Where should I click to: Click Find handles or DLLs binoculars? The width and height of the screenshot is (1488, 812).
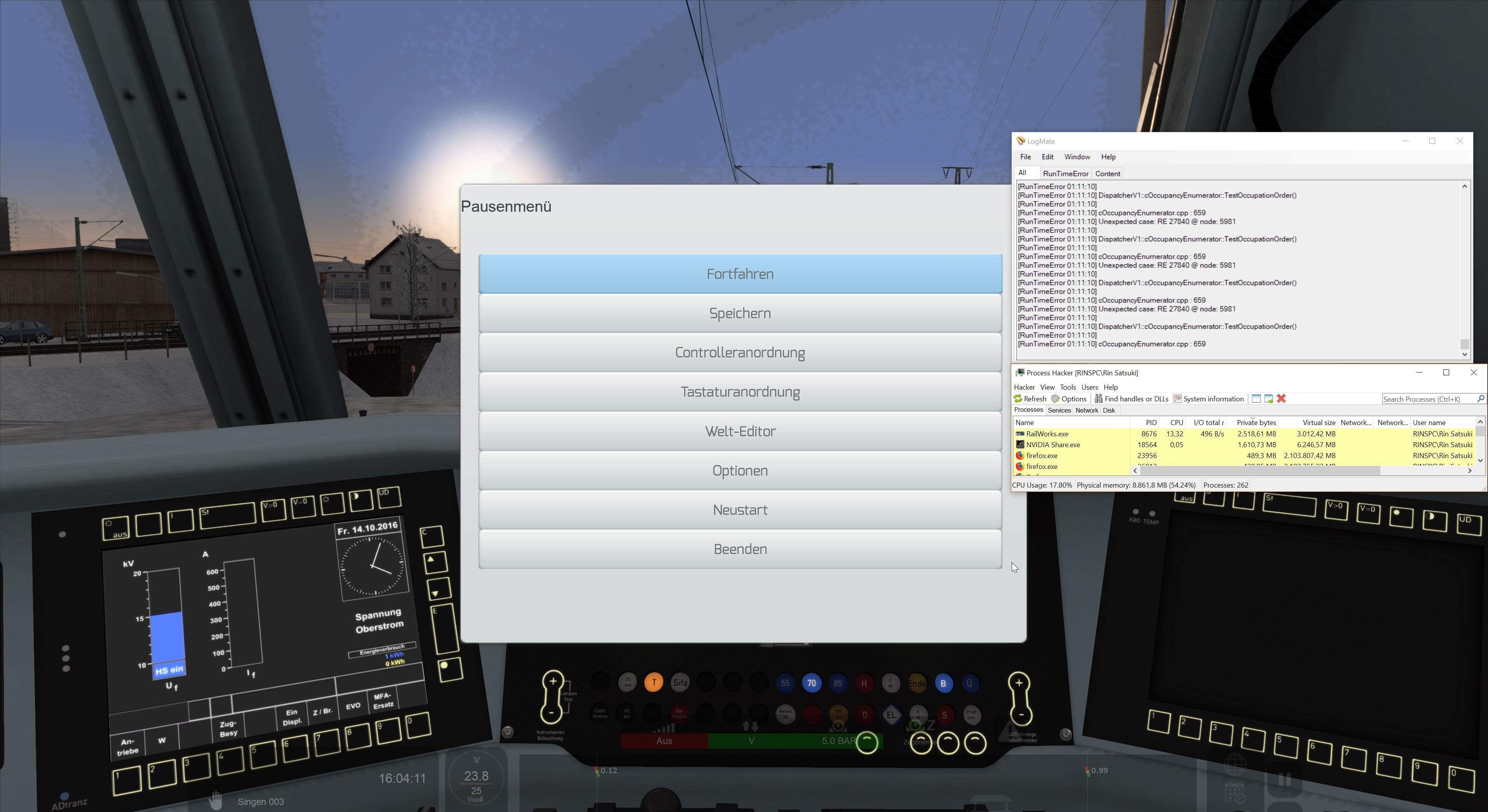point(1098,399)
